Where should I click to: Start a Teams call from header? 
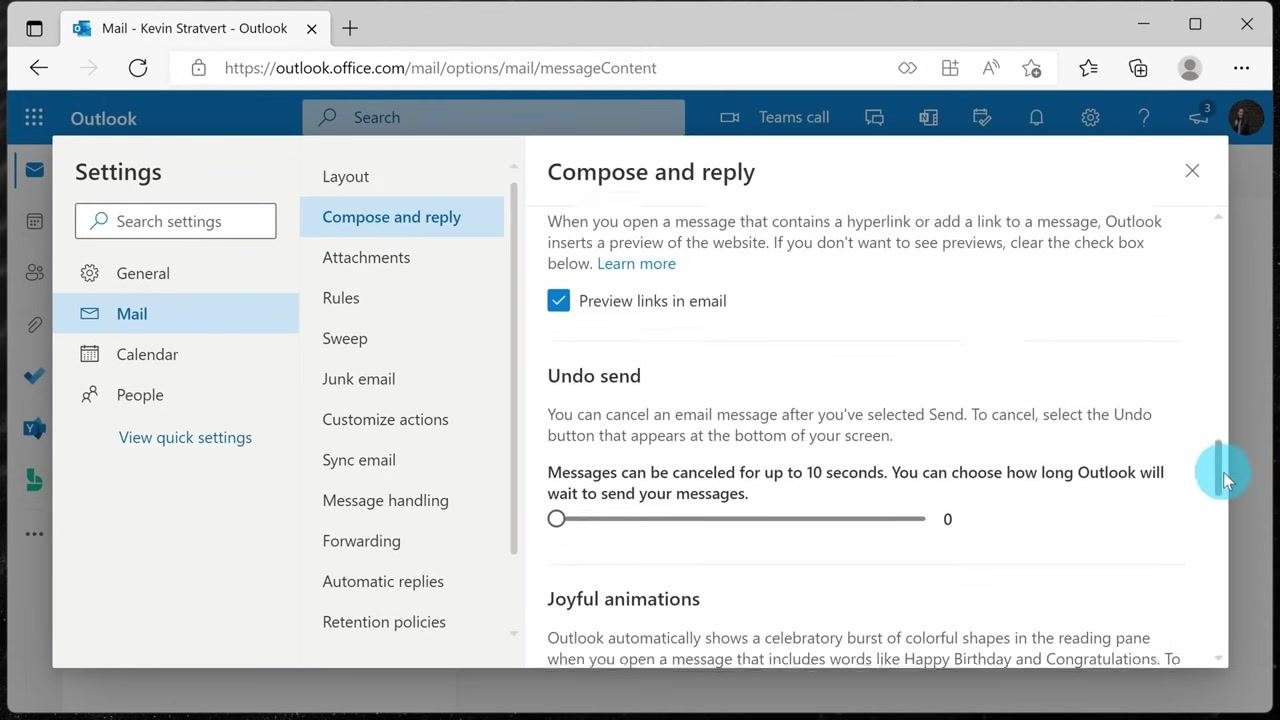click(774, 117)
